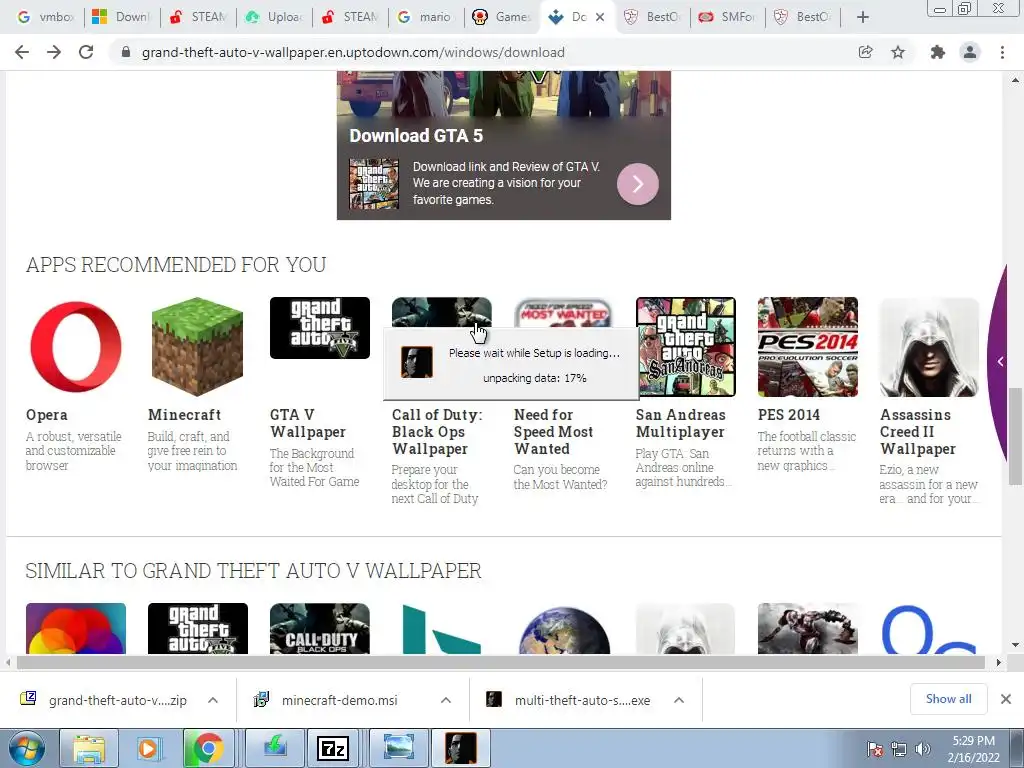This screenshot has width=1024, height=768.
Task: Click the Minecraft app title link
Action: click(x=184, y=415)
